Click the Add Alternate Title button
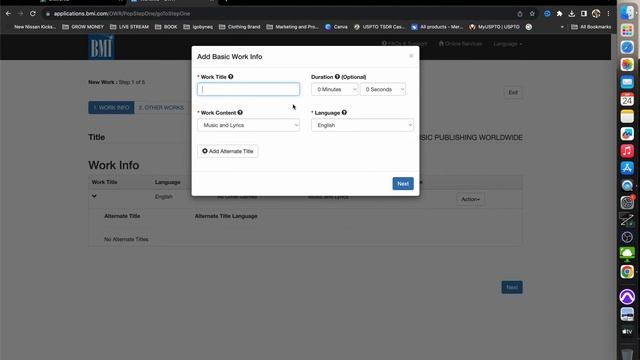The width and height of the screenshot is (640, 360). pos(228,151)
